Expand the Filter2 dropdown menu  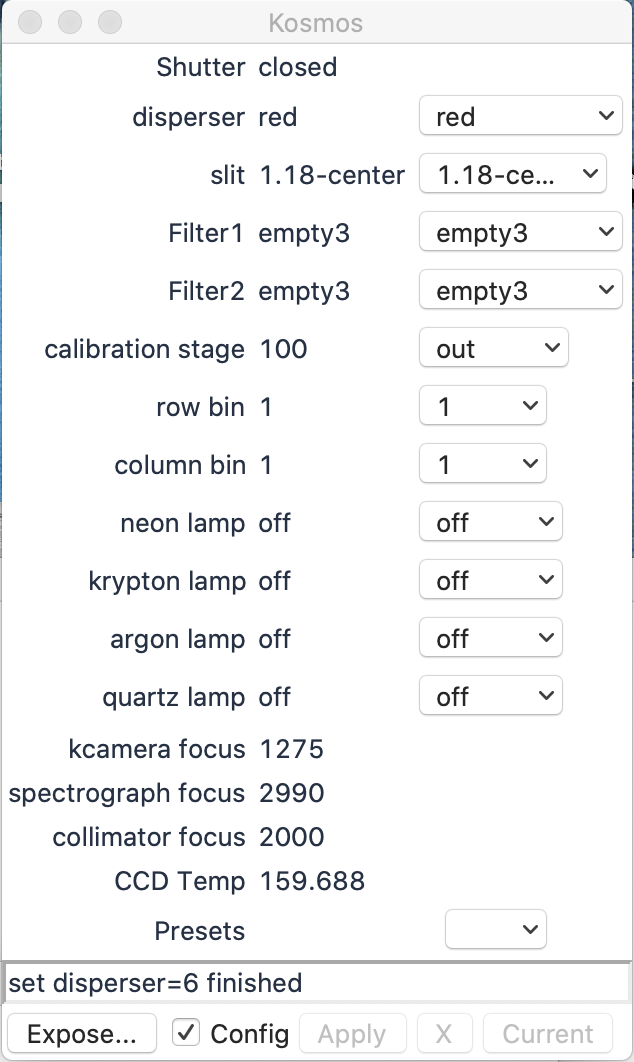(520, 291)
